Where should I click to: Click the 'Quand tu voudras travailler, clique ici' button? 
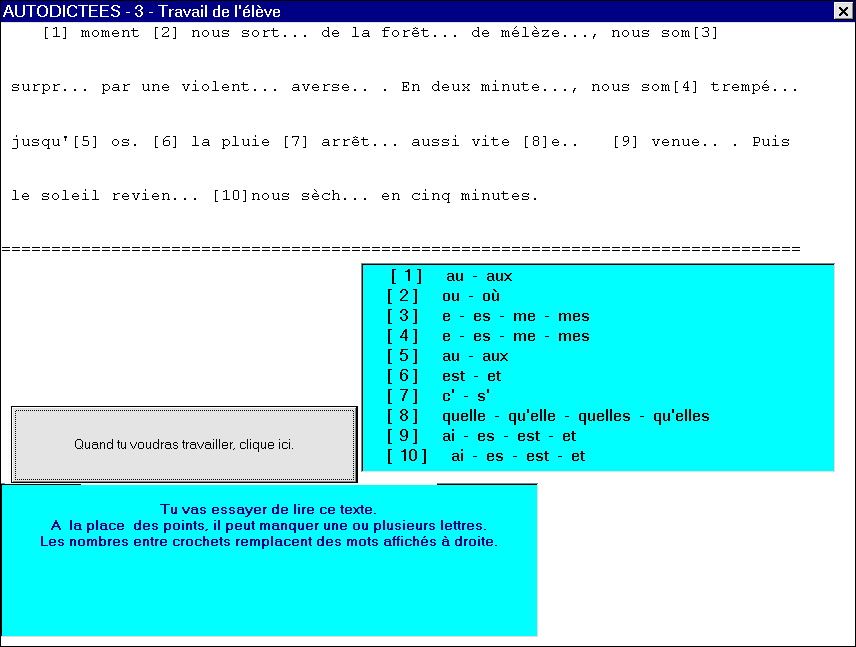tap(184, 444)
